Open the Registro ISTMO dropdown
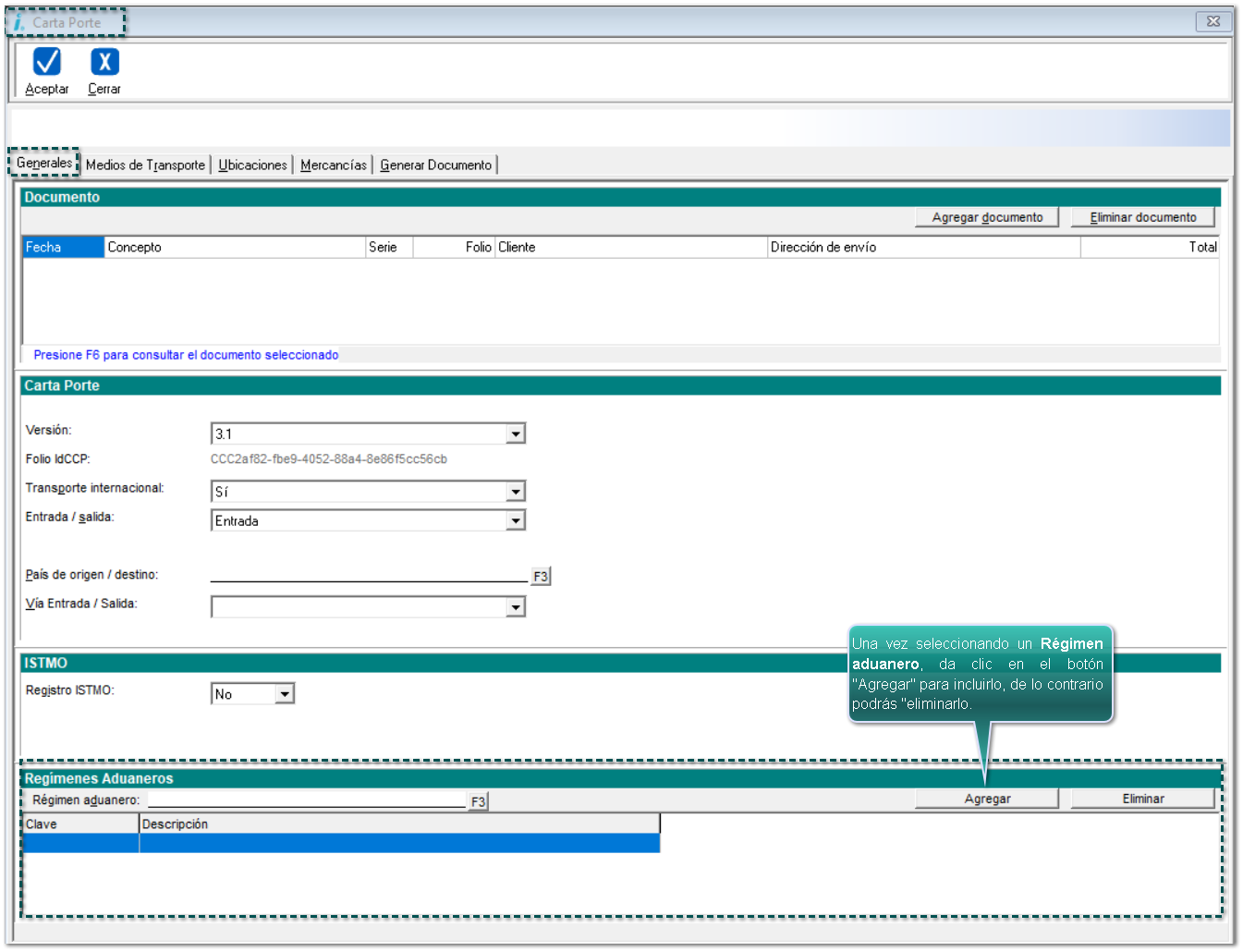The image size is (1243, 952). pos(285,694)
